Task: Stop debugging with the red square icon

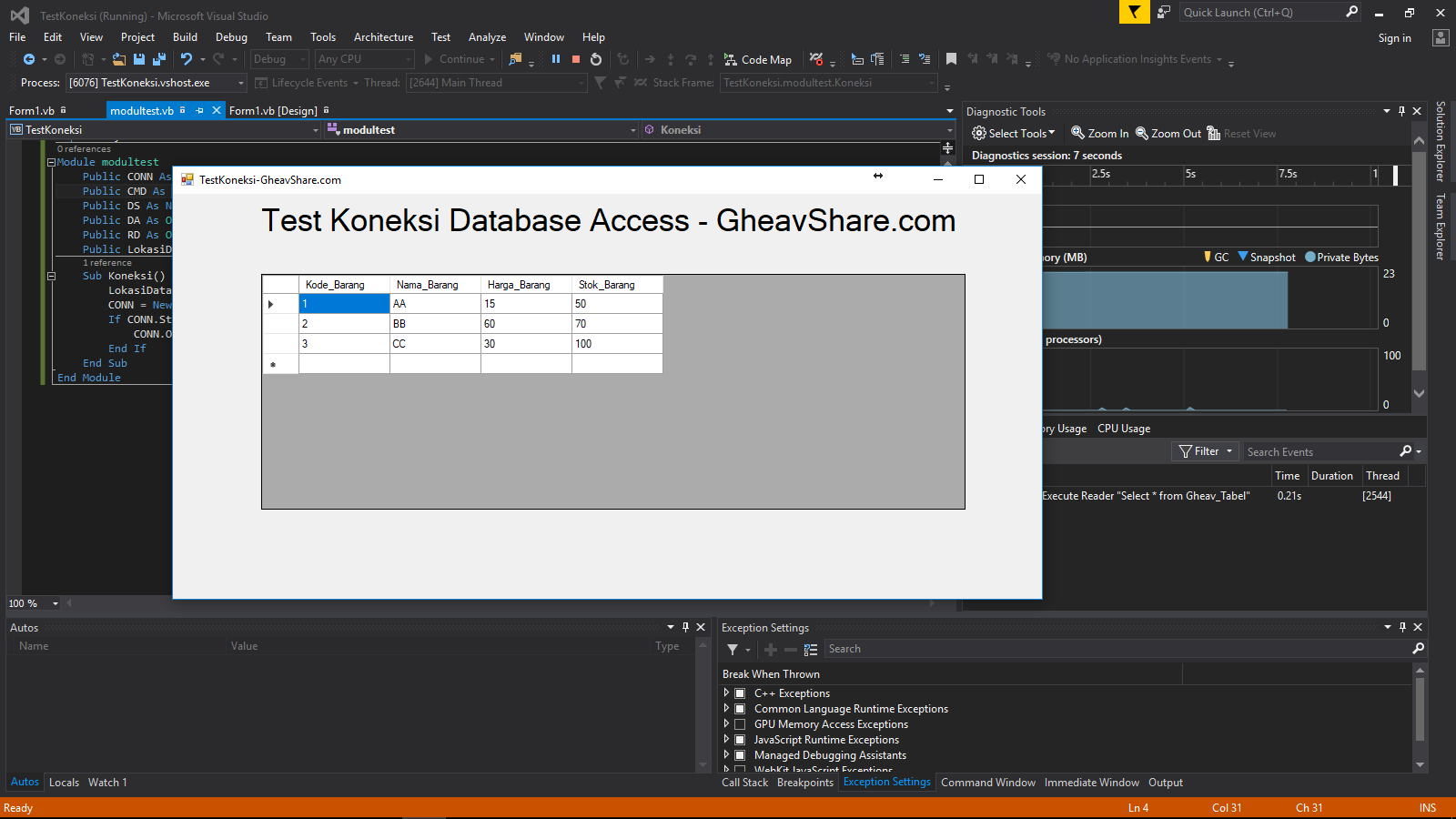Action: coord(575,59)
